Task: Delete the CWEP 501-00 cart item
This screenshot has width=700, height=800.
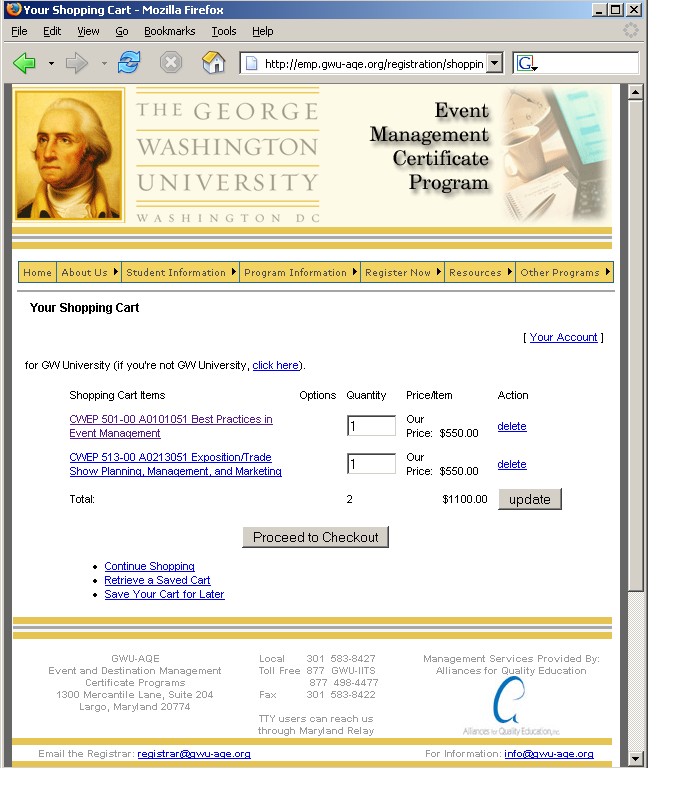Action: pyautogui.click(x=512, y=426)
